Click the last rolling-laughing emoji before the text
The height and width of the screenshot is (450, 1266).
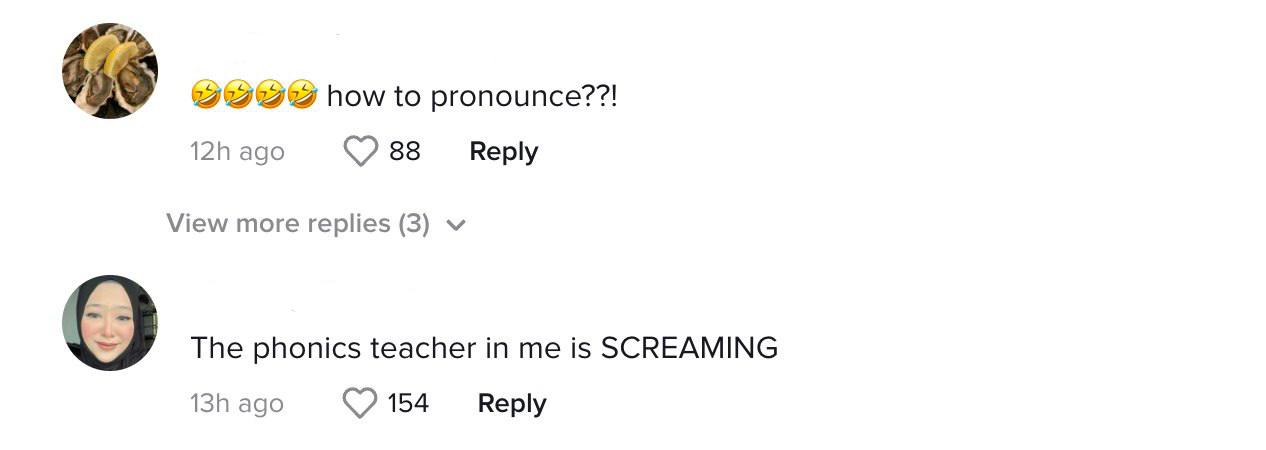[302, 96]
